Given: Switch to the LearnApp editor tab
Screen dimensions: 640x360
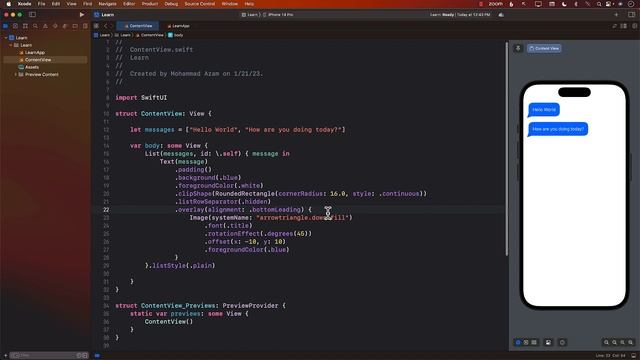Looking at the screenshot, I should point(178,26).
